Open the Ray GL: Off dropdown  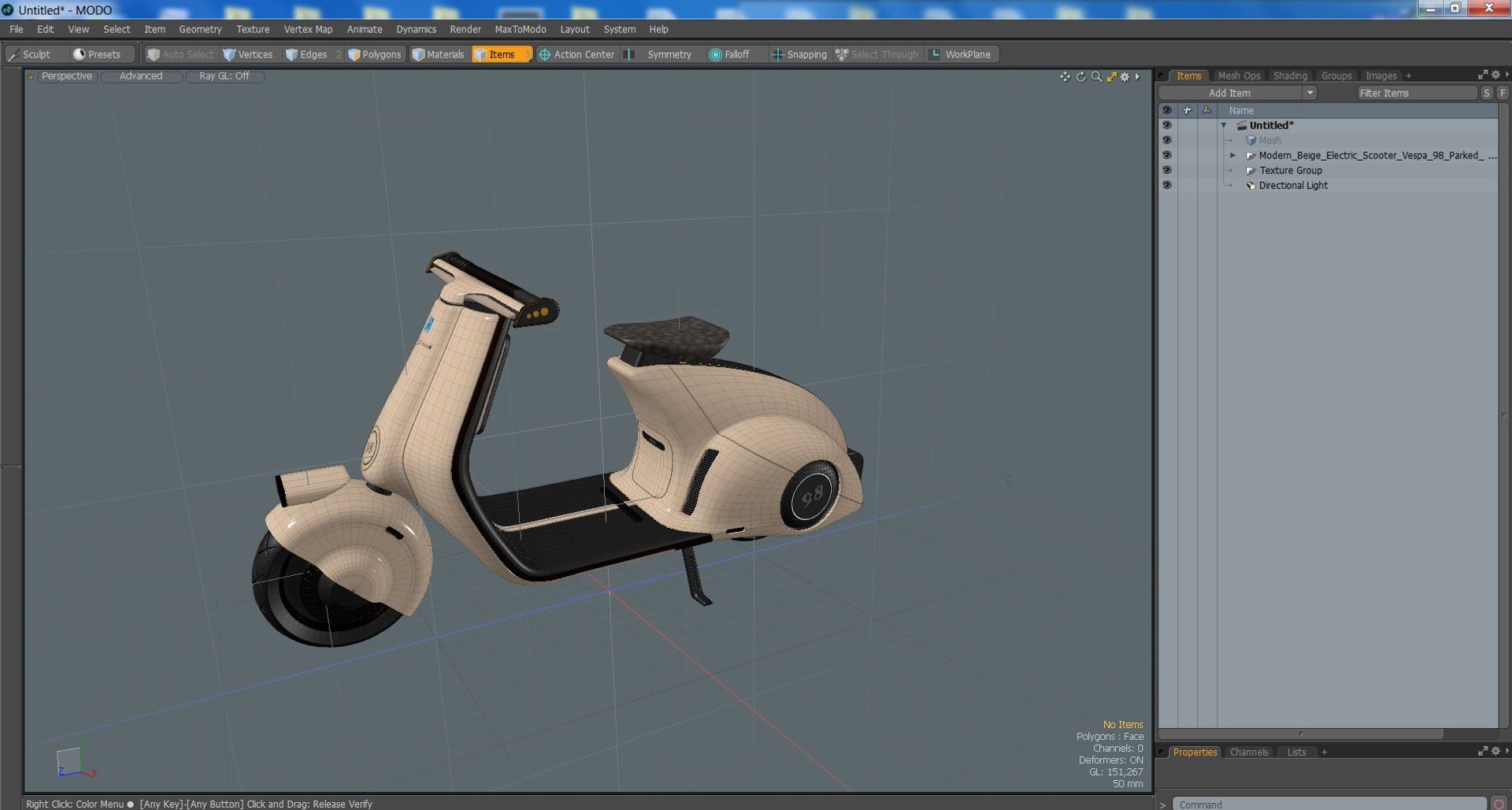tap(224, 76)
